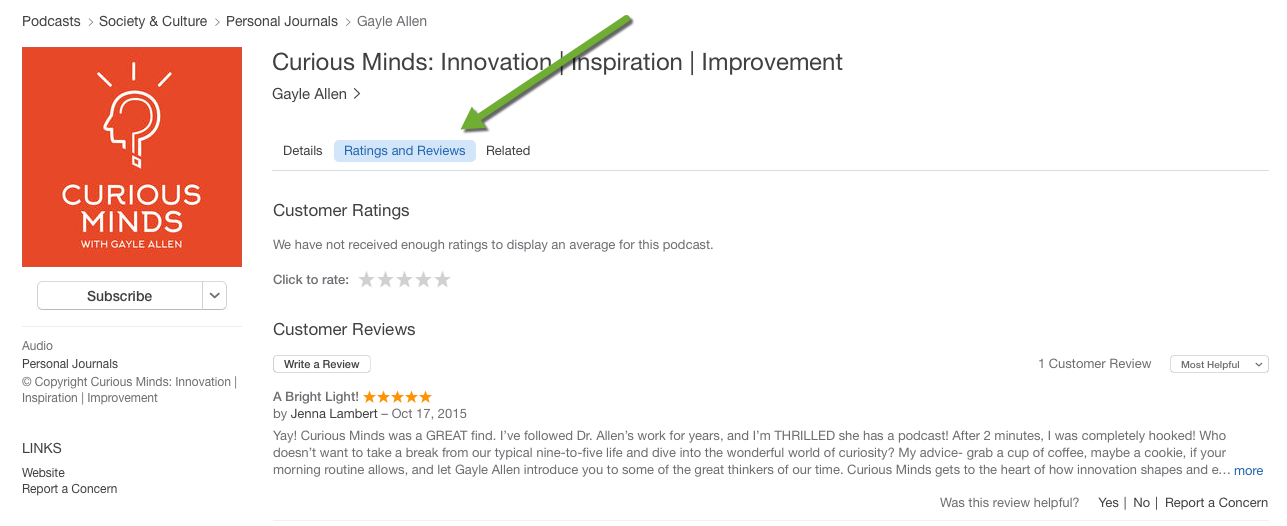
Task: Rate the podcast with the third star
Action: tap(405, 280)
